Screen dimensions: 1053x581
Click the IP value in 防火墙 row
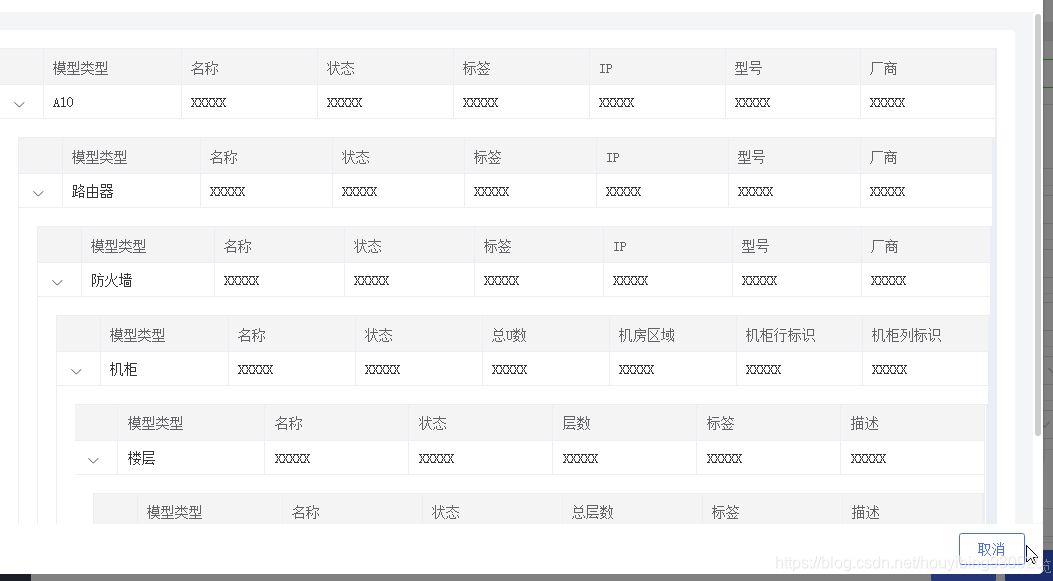pos(631,280)
